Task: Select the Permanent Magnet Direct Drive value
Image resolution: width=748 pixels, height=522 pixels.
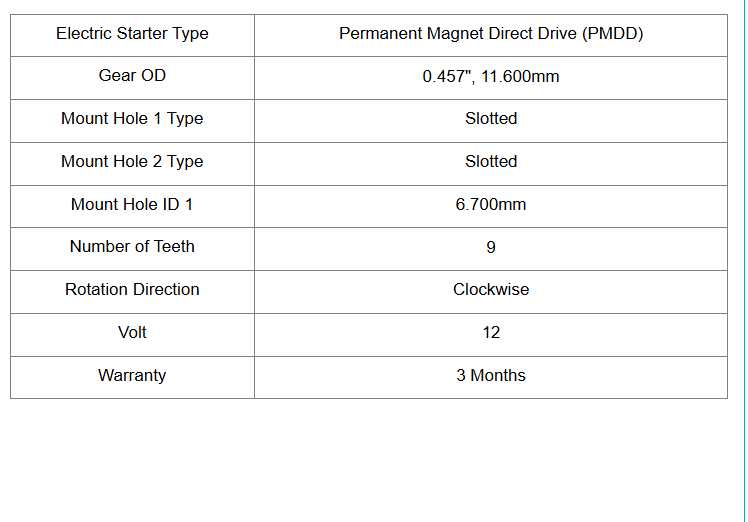Action: tap(490, 34)
